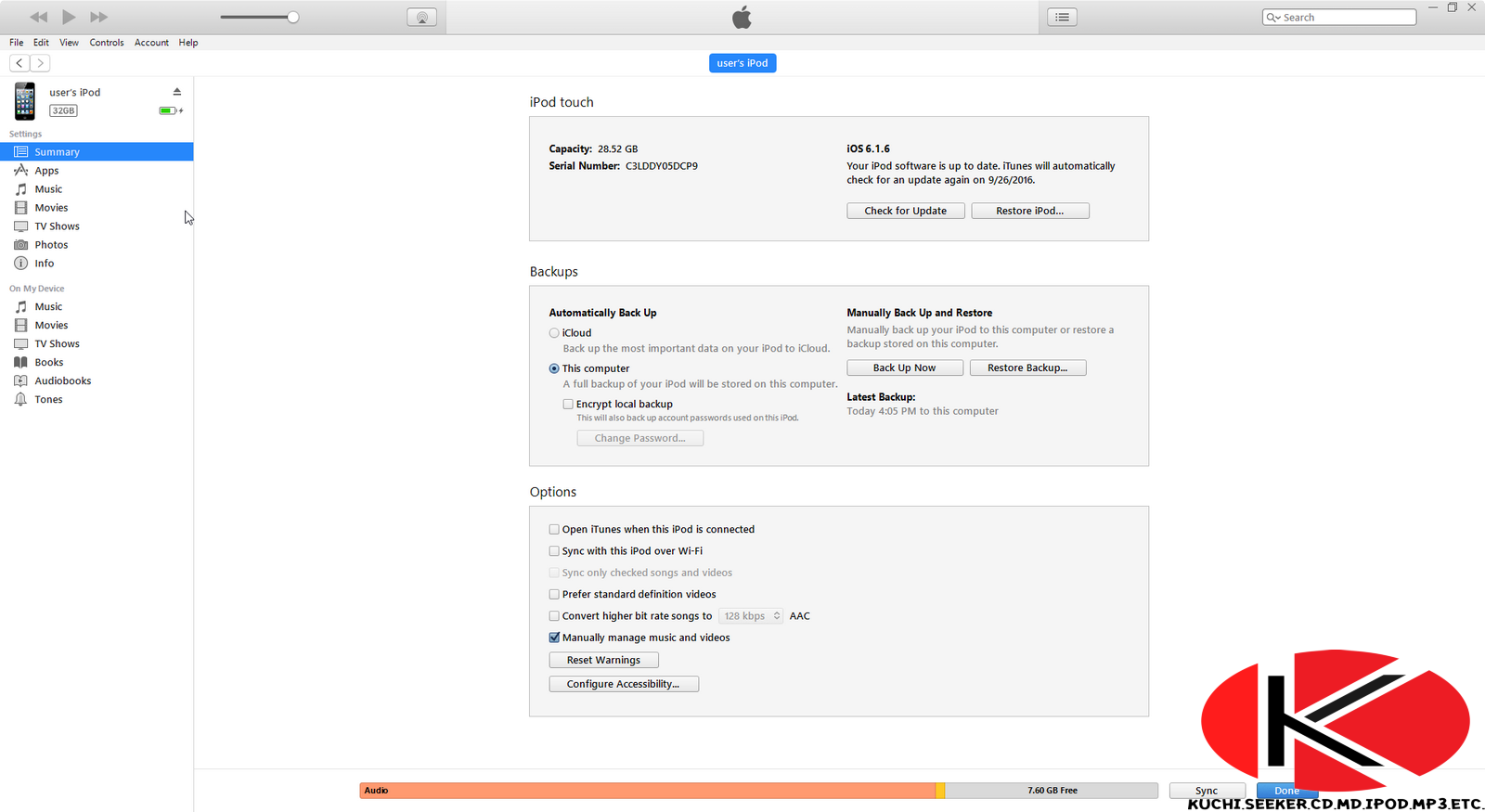The height and width of the screenshot is (812, 1485).
Task: Click the Latest Backup time text
Action: point(923,411)
